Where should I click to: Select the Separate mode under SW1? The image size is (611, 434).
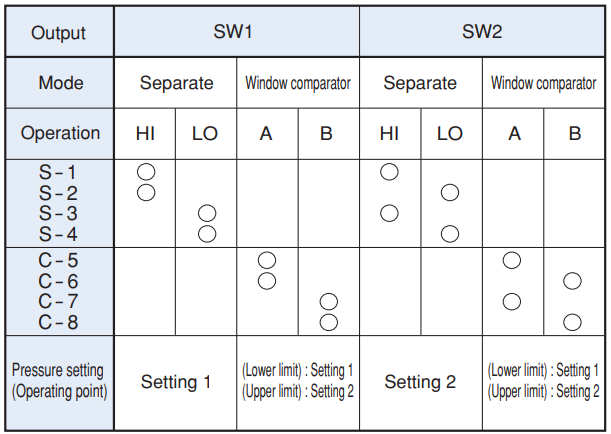point(176,83)
